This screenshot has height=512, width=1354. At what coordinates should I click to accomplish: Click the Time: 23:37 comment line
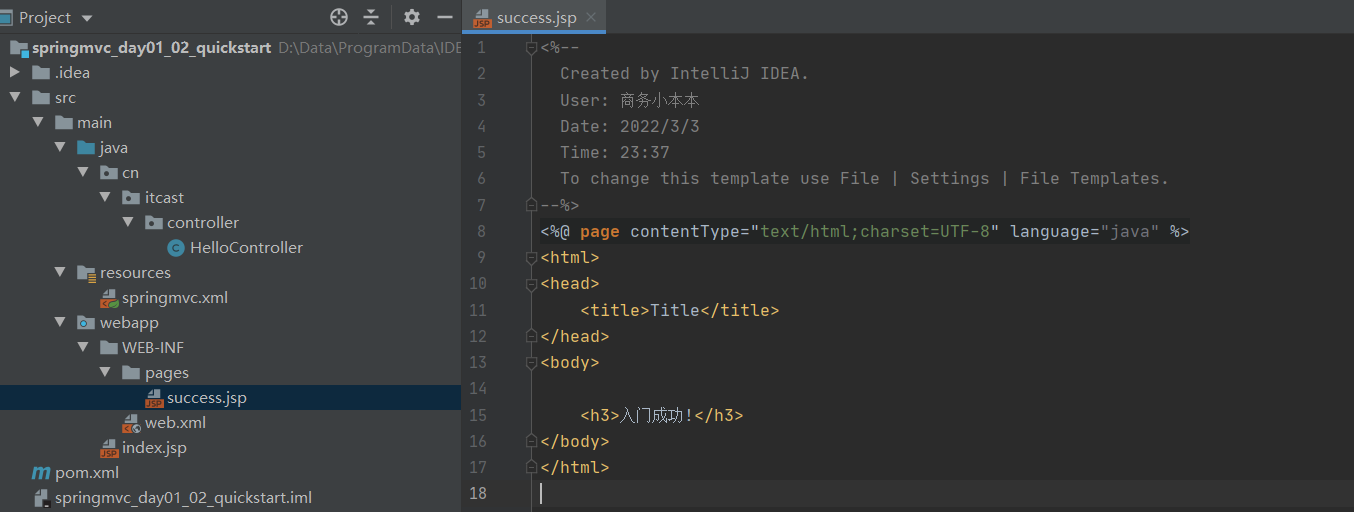pyautogui.click(x=615, y=152)
